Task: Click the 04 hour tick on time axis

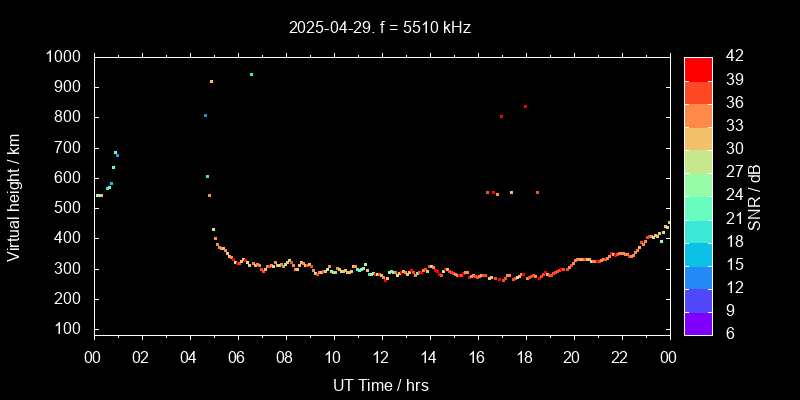Action: point(189,356)
